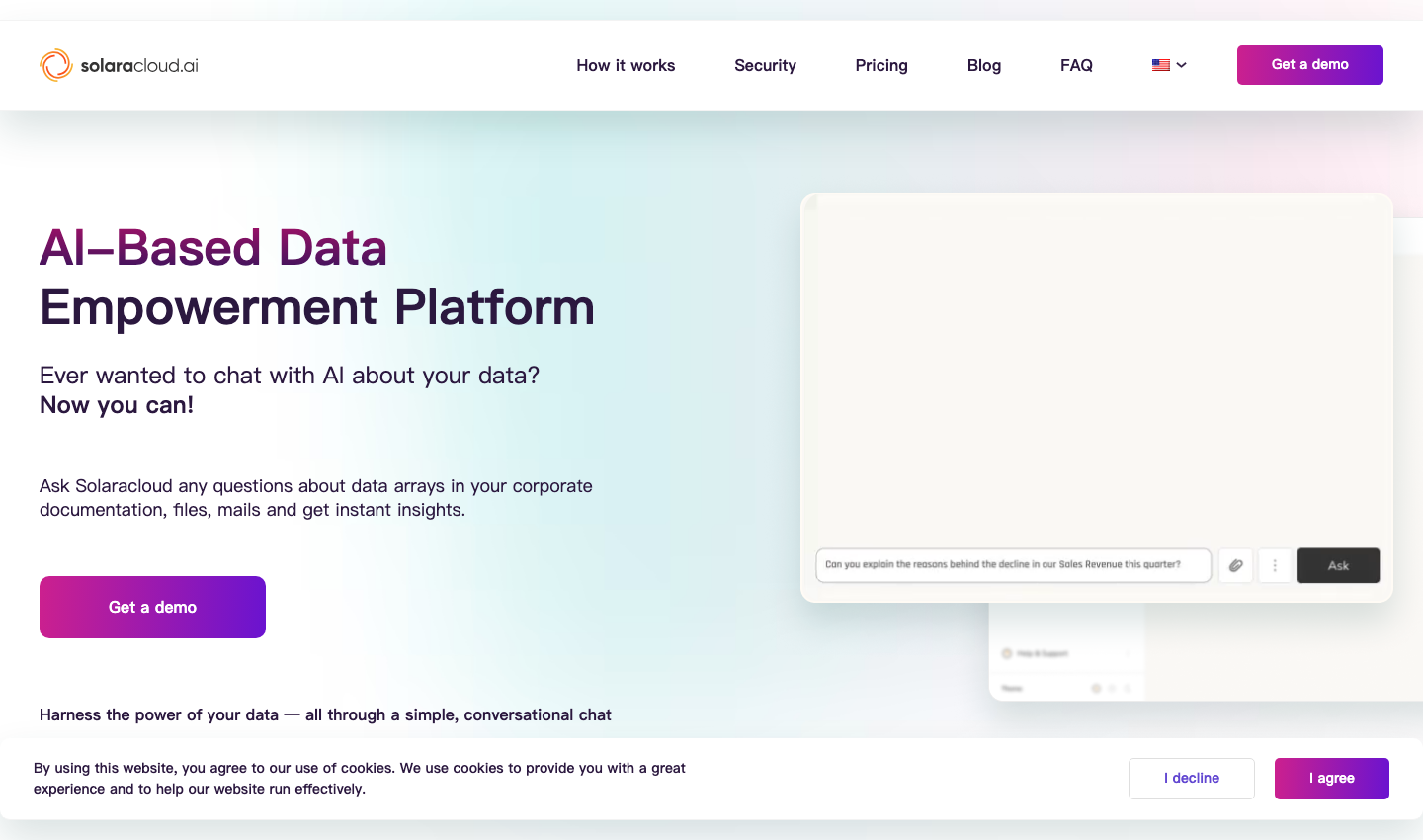Open the Pricing page

point(881,65)
